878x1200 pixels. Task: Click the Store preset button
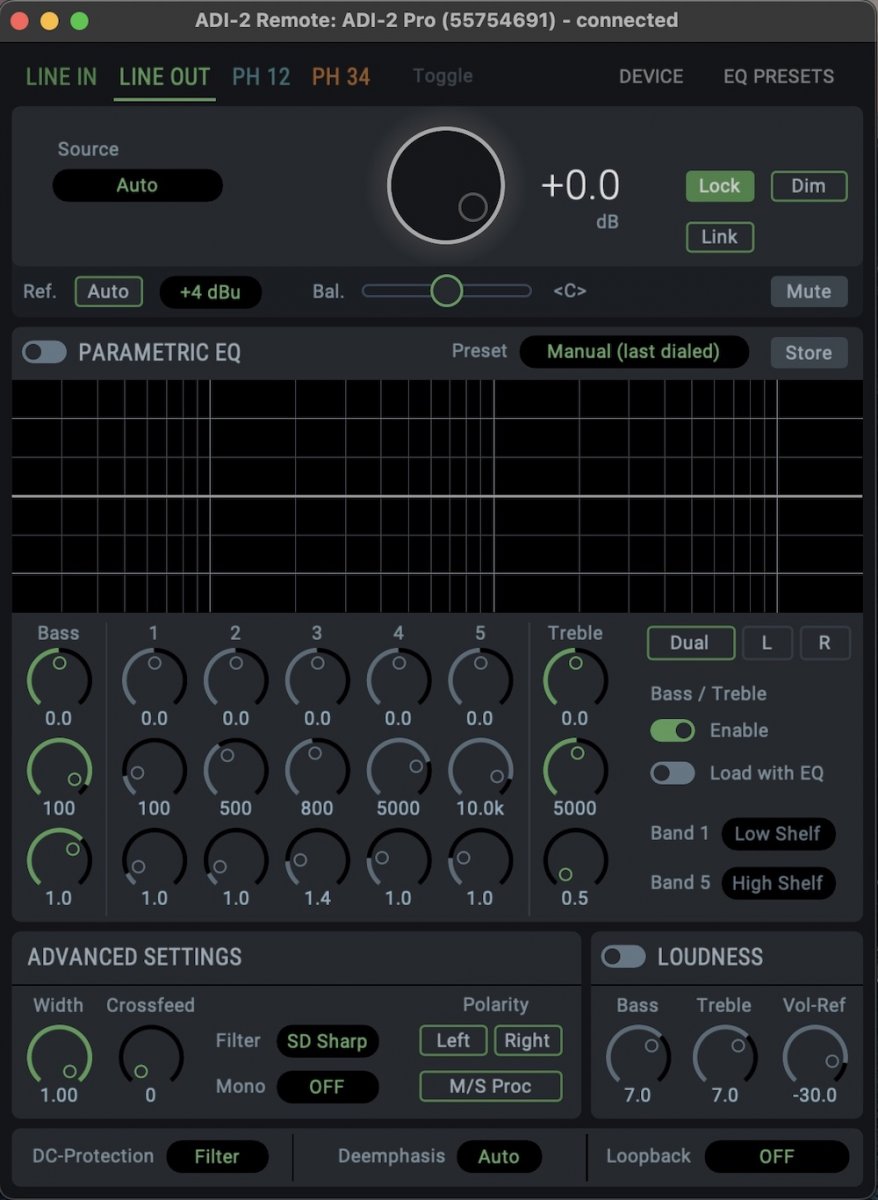click(x=809, y=352)
